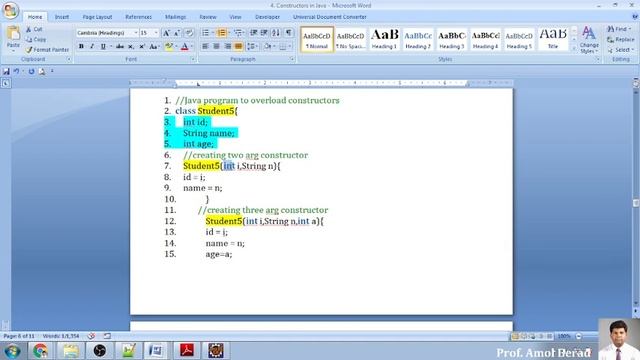Increase the paragraph indent
Screen dimensions: 640x360
pyautogui.click(x=264, y=33)
